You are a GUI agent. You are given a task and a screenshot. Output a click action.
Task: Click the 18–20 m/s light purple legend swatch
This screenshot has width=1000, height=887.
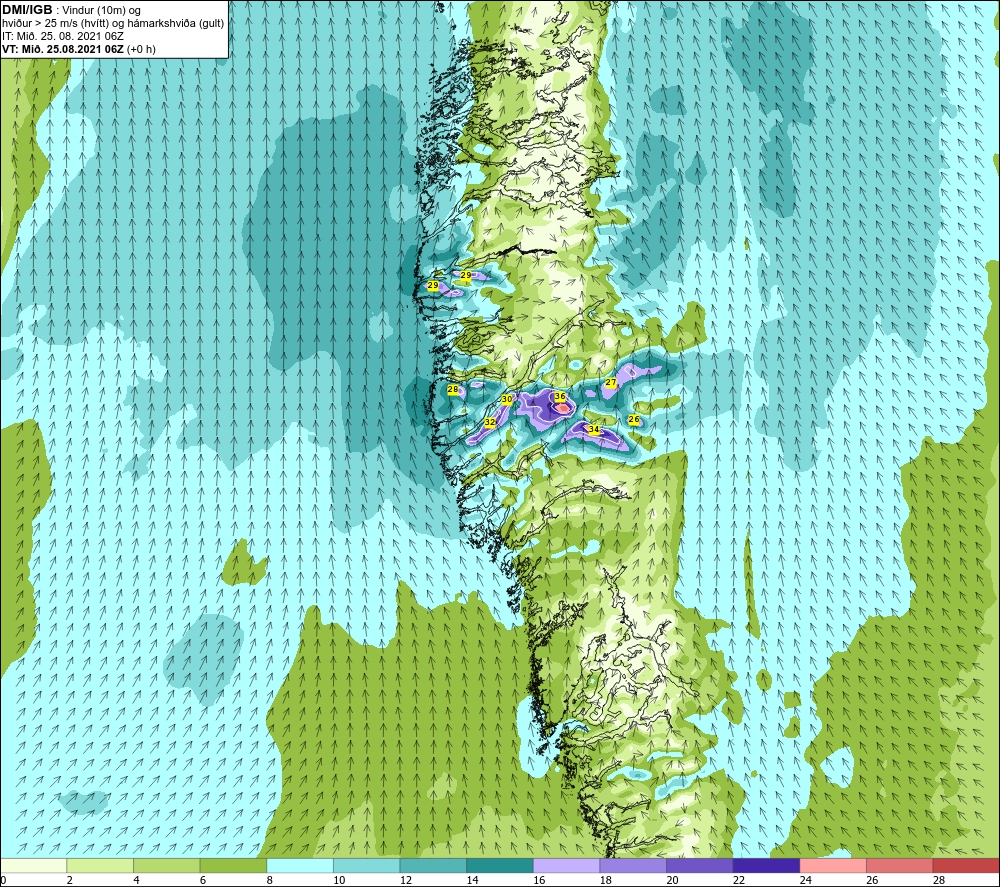click(x=633, y=866)
